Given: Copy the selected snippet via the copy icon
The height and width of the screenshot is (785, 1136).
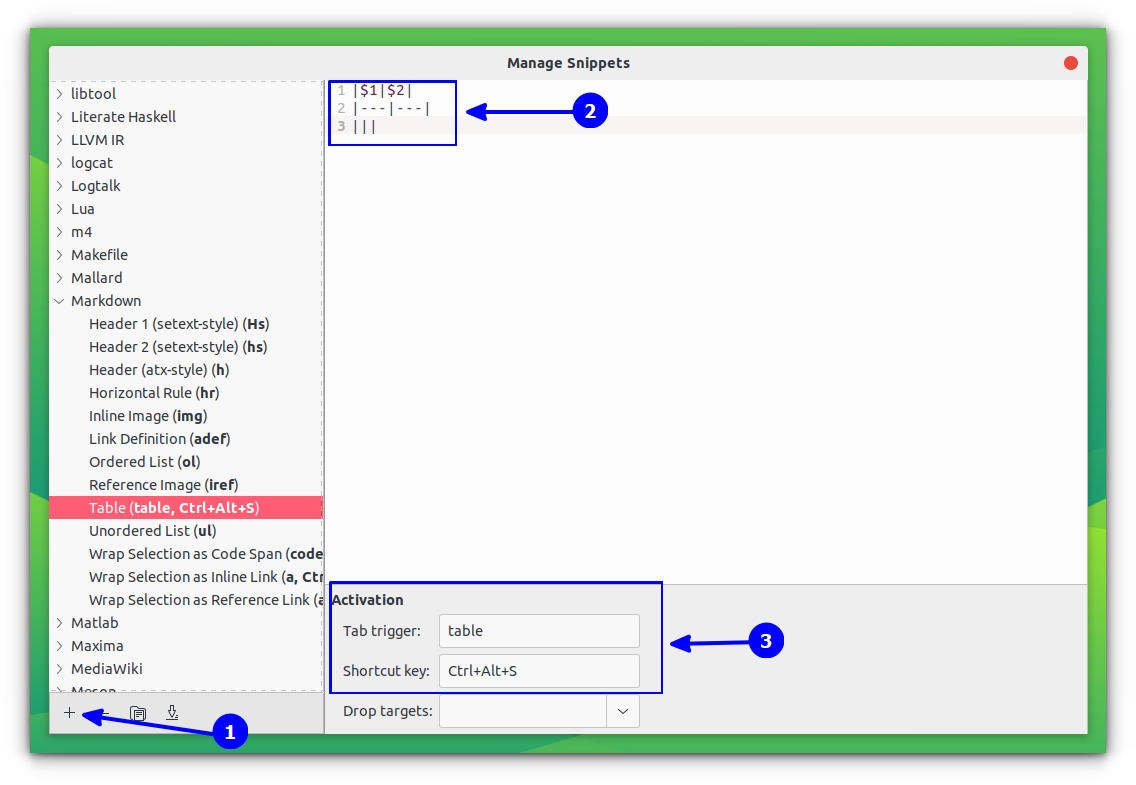Looking at the screenshot, I should [136, 712].
